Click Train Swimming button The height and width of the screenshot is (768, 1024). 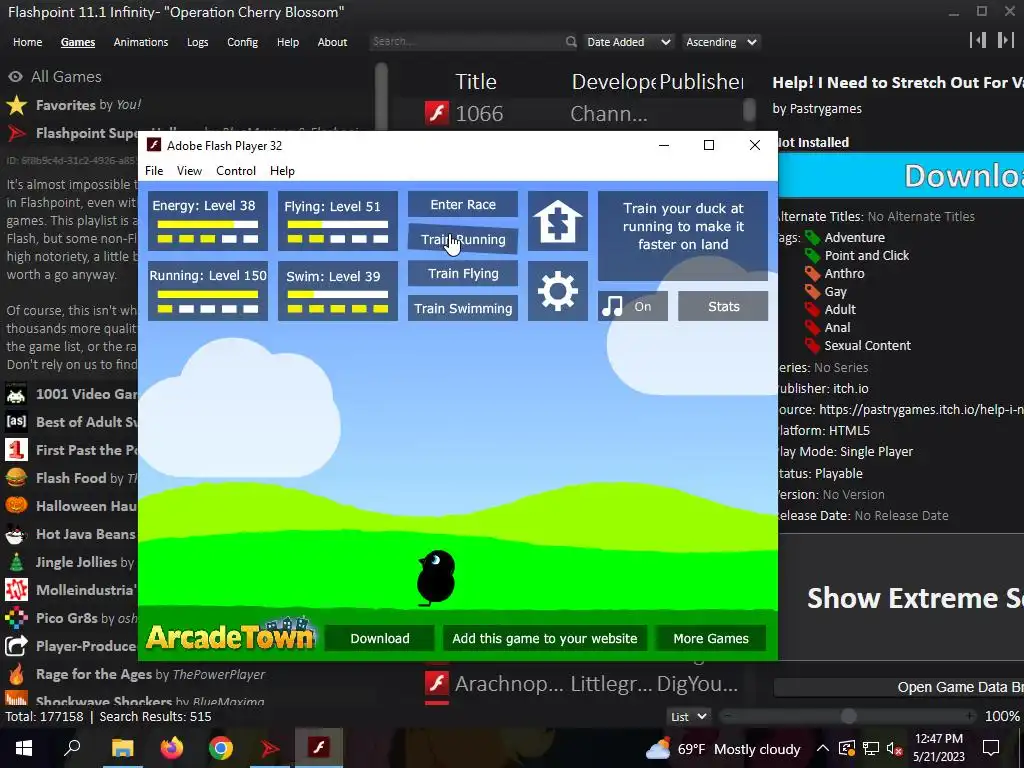[463, 308]
